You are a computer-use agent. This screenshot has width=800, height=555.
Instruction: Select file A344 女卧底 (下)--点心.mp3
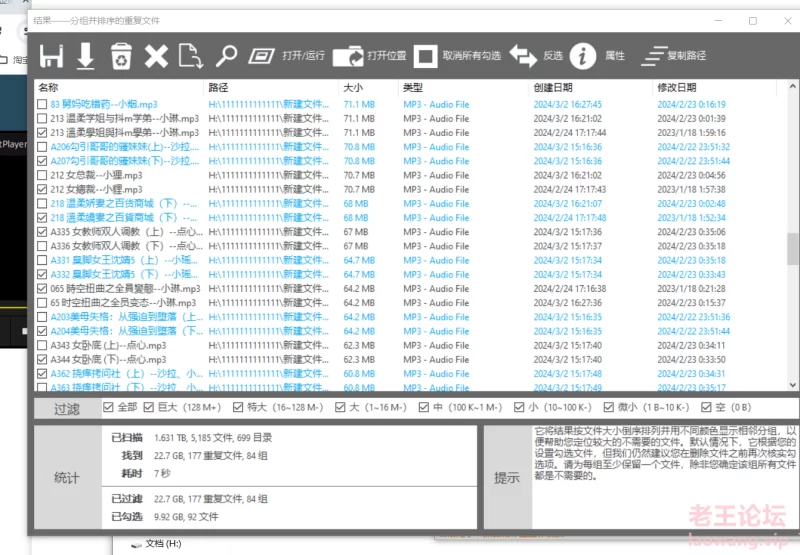click(x=108, y=360)
